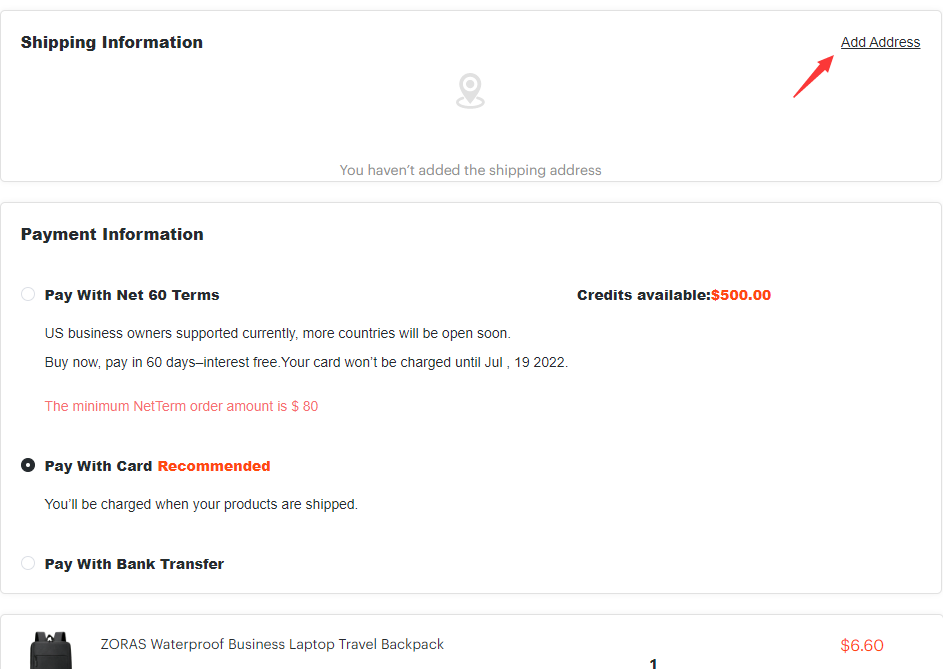The height and width of the screenshot is (669, 943).
Task: Open the ZORAS backpack product thumbnail
Action: pos(51,650)
